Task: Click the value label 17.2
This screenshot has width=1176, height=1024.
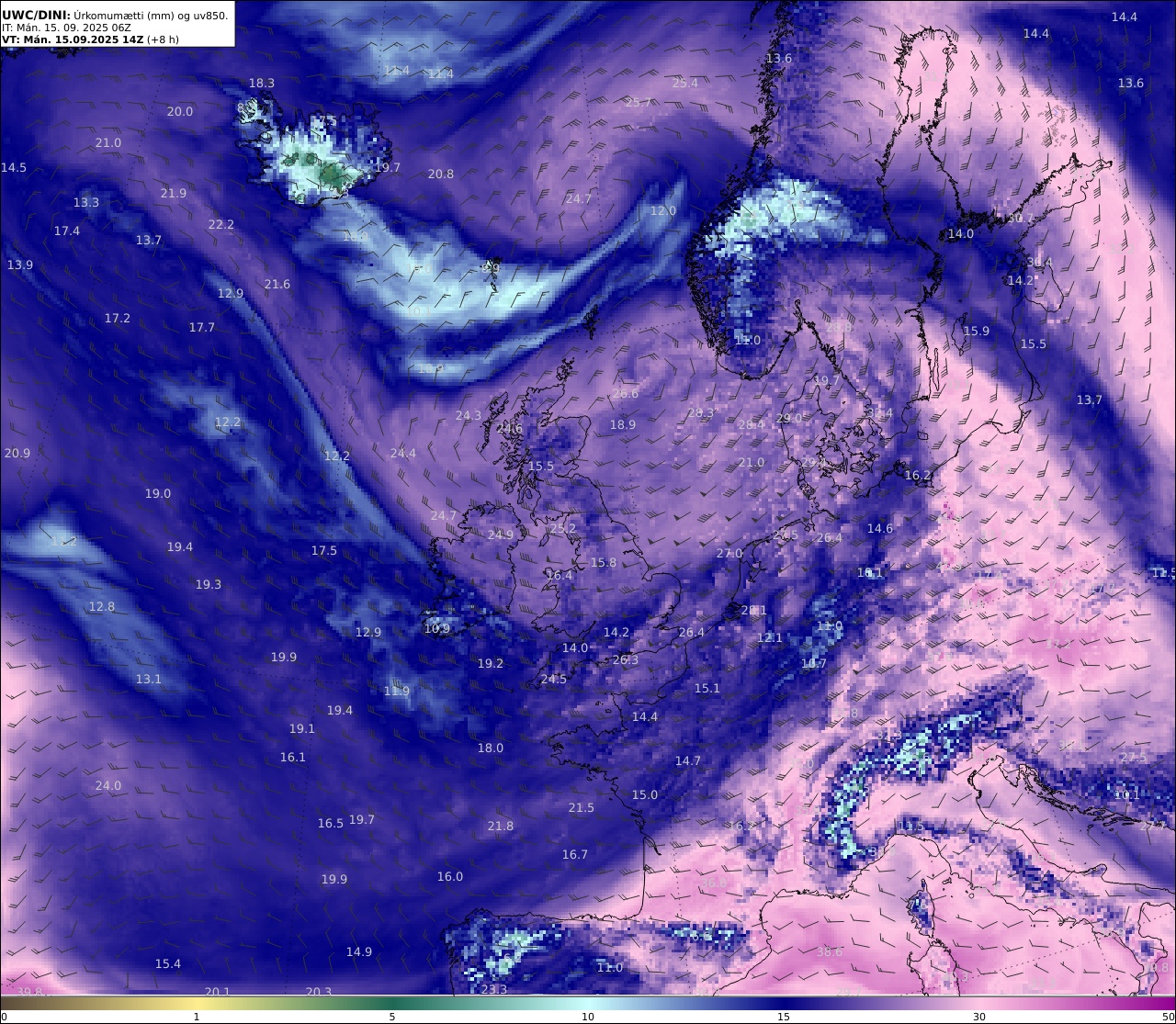Action: [x=118, y=318]
